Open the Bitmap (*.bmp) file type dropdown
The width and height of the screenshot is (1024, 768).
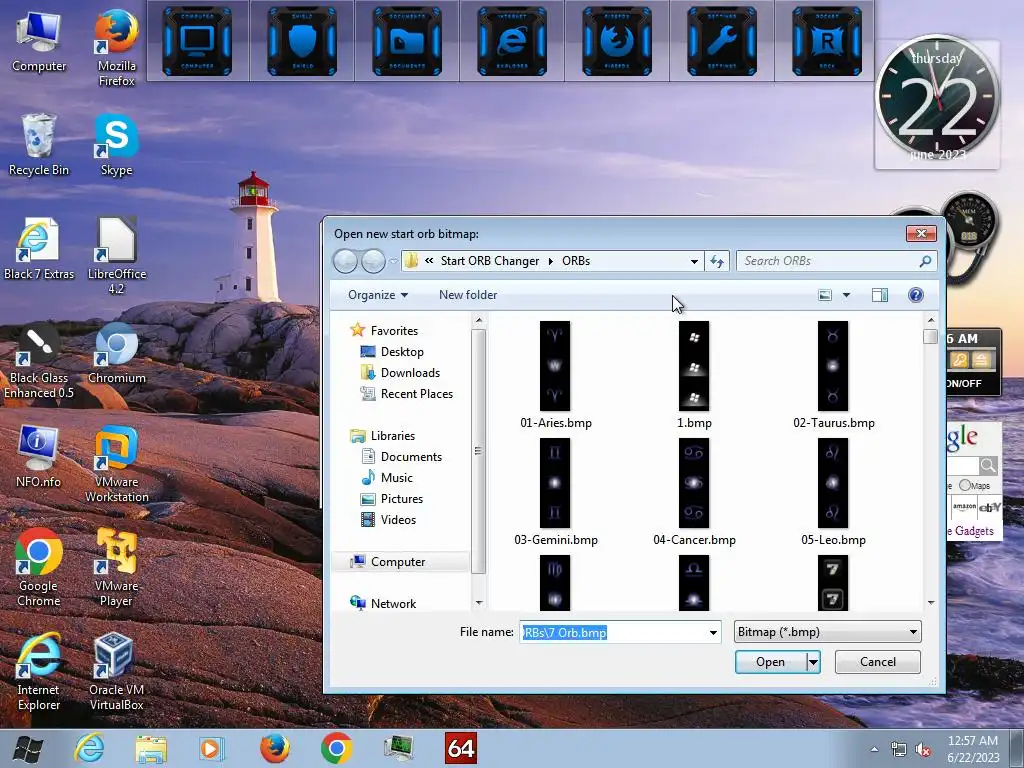(826, 632)
